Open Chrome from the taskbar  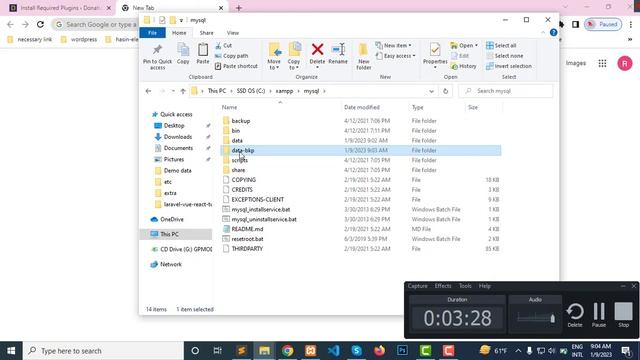(x=287, y=351)
